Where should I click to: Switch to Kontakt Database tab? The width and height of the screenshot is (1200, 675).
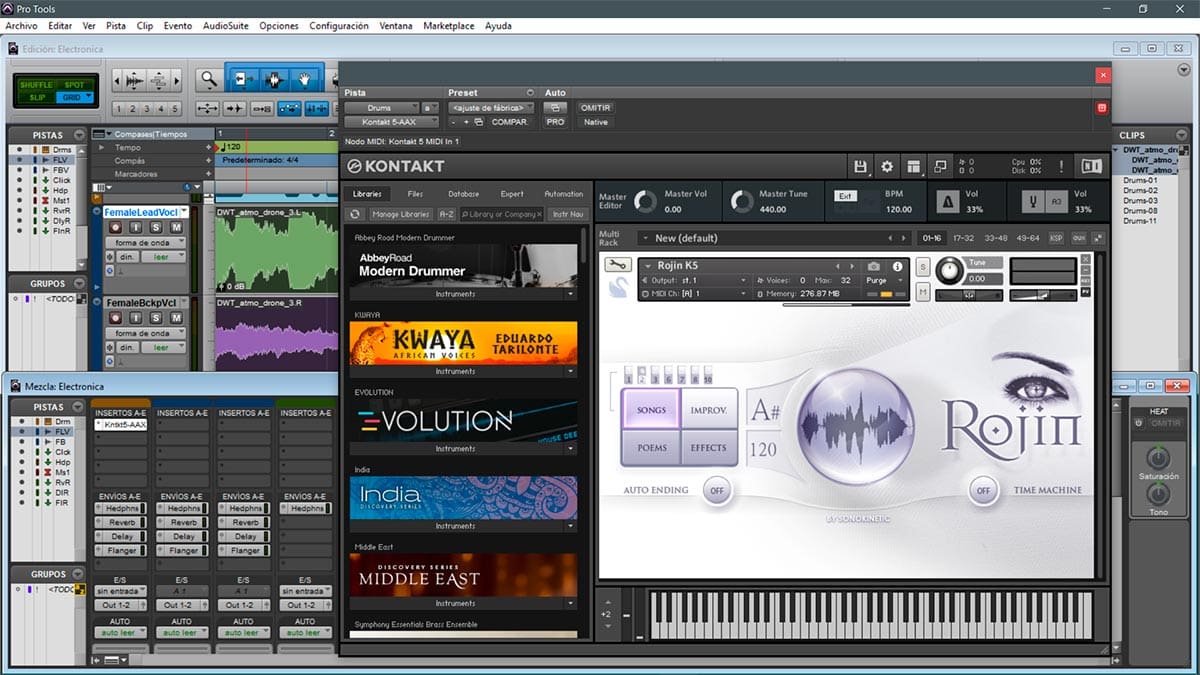point(463,194)
